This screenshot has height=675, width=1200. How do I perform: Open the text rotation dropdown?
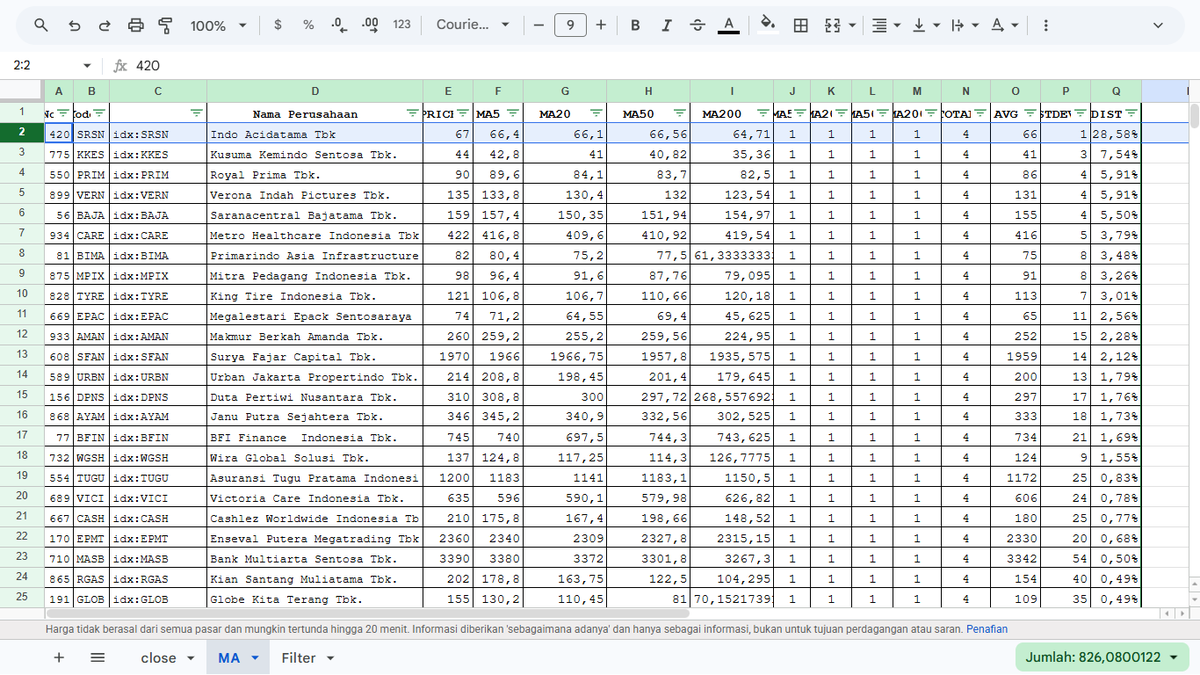(1004, 25)
